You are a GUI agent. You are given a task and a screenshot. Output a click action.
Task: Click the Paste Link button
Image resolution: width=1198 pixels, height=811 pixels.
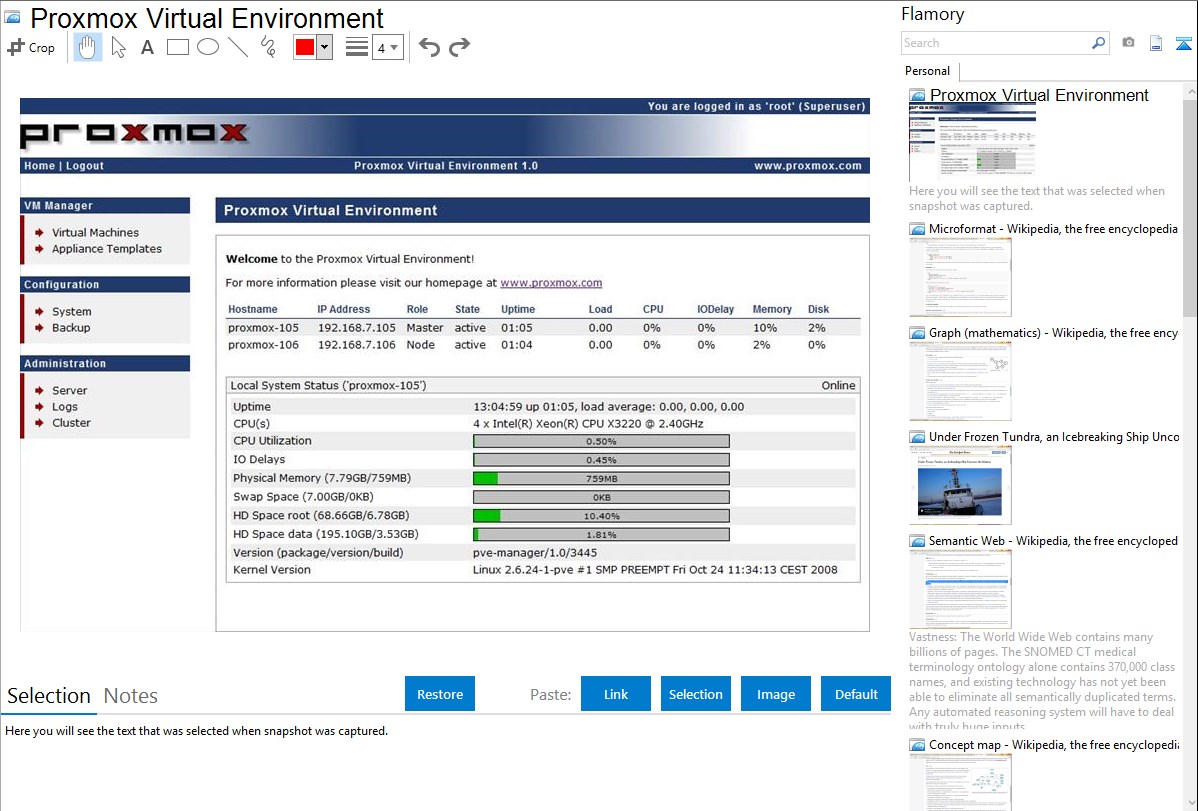[x=616, y=694]
